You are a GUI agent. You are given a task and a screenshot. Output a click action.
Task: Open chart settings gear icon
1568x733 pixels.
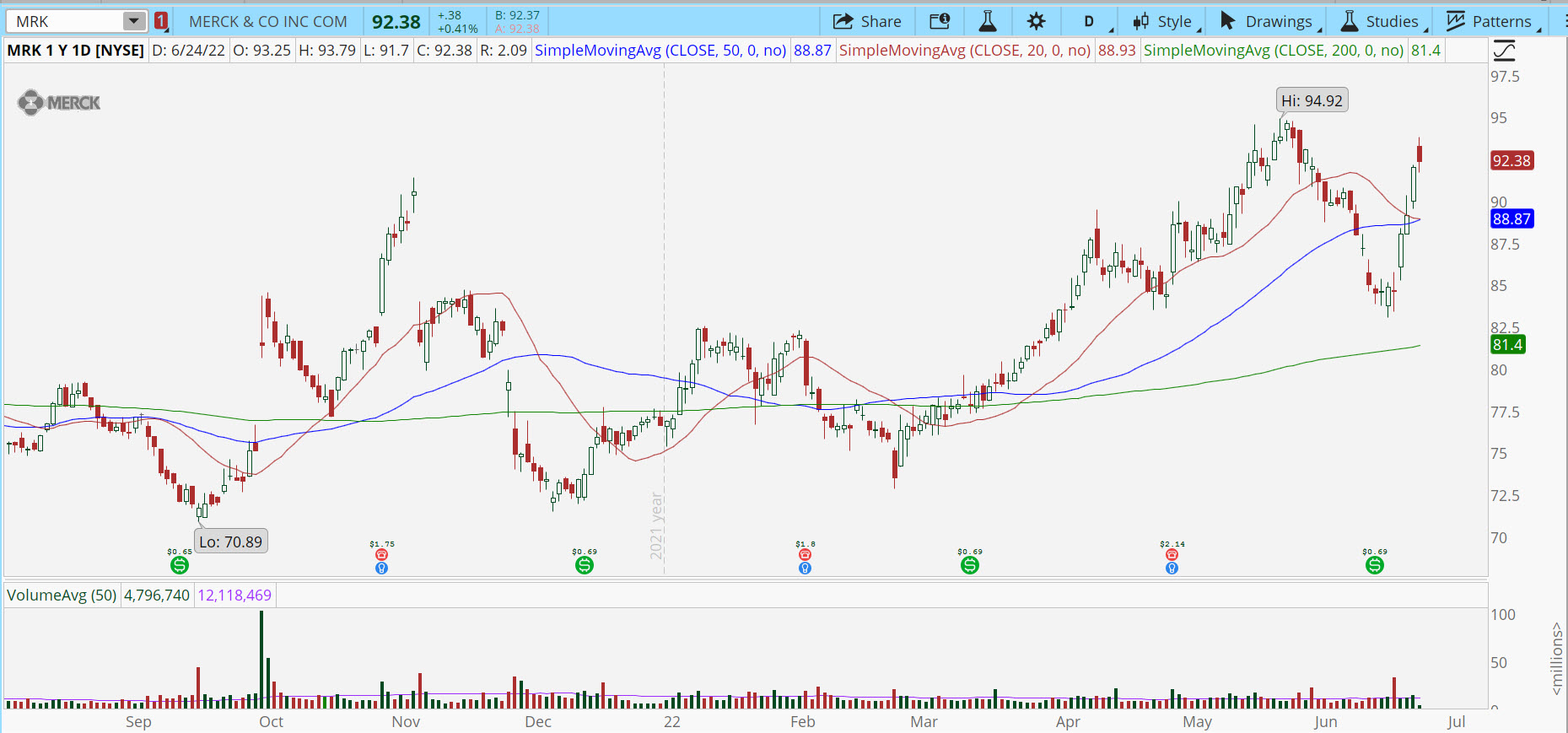click(x=1037, y=22)
